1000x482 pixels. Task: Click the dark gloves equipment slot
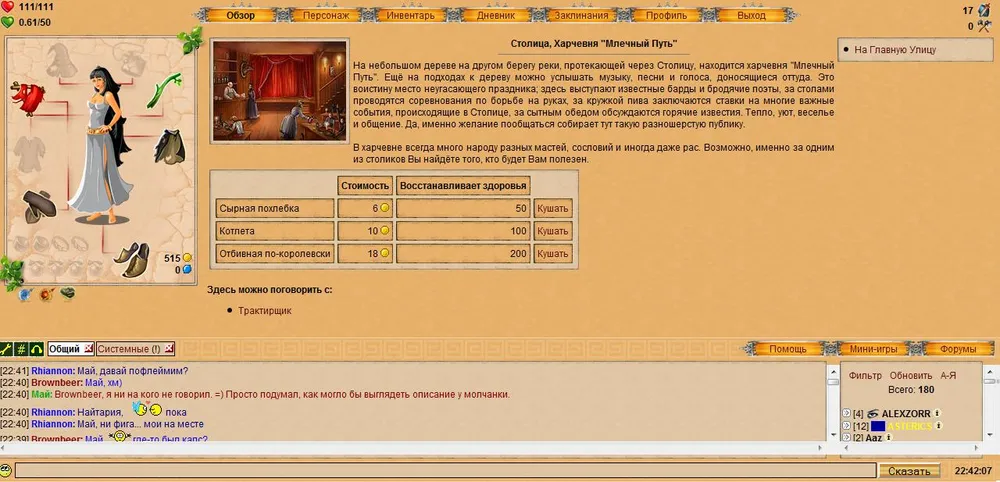pyautogui.click(x=39, y=206)
